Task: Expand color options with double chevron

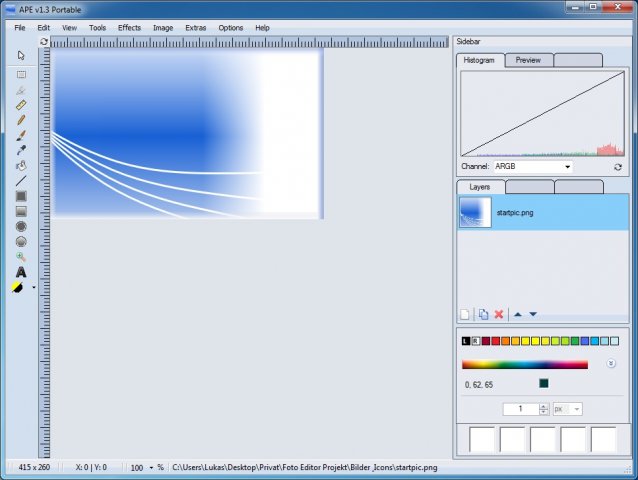Action: click(611, 363)
